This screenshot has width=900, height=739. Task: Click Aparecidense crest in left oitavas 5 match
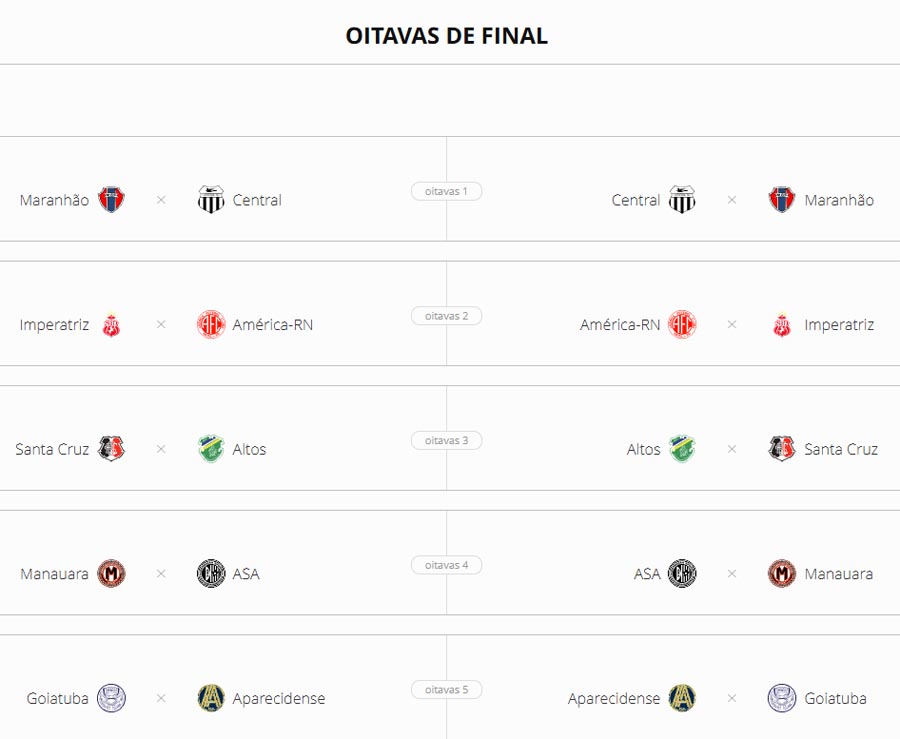click(x=211, y=698)
